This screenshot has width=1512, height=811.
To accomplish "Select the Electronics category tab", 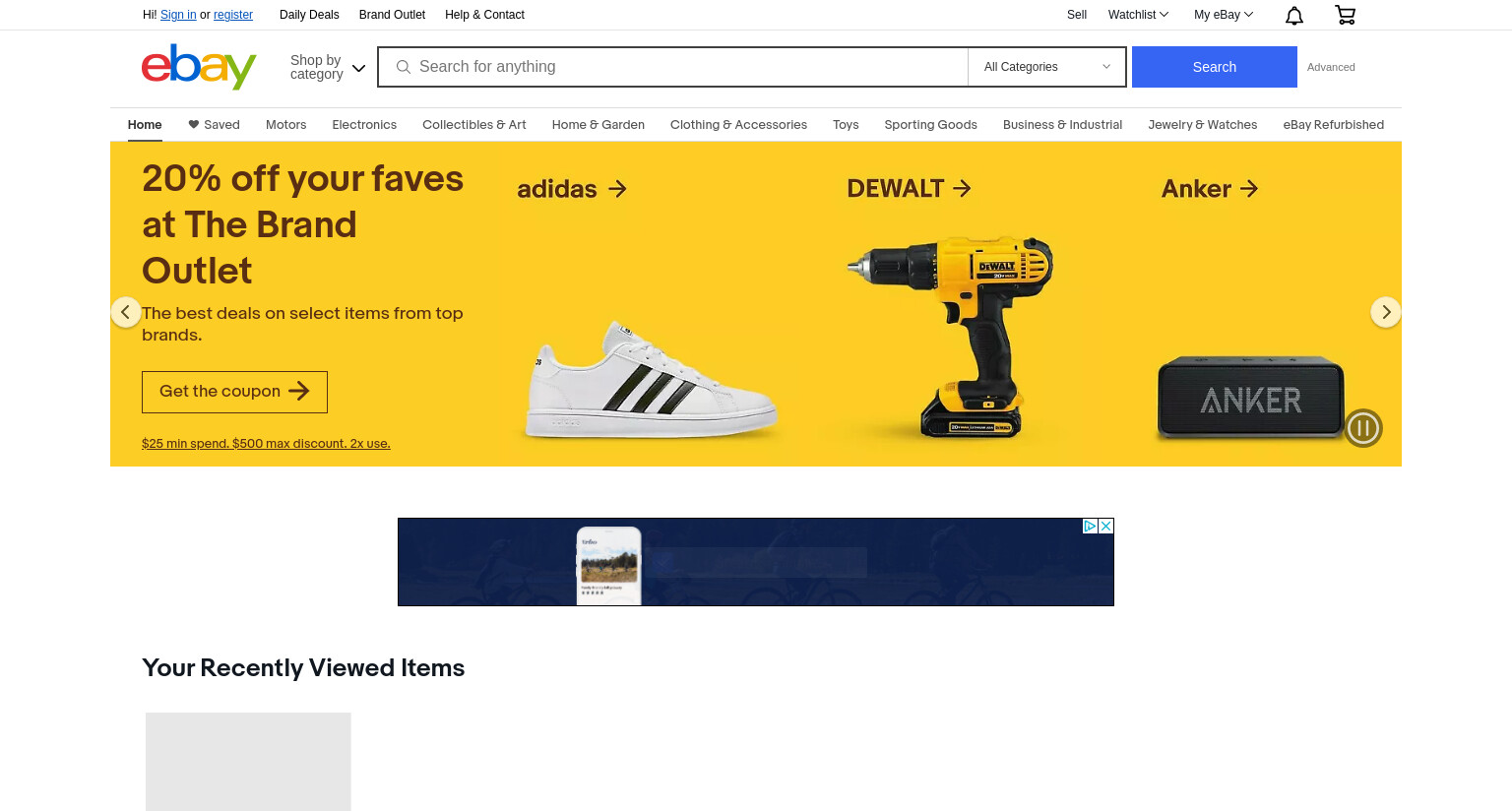I will point(364,125).
